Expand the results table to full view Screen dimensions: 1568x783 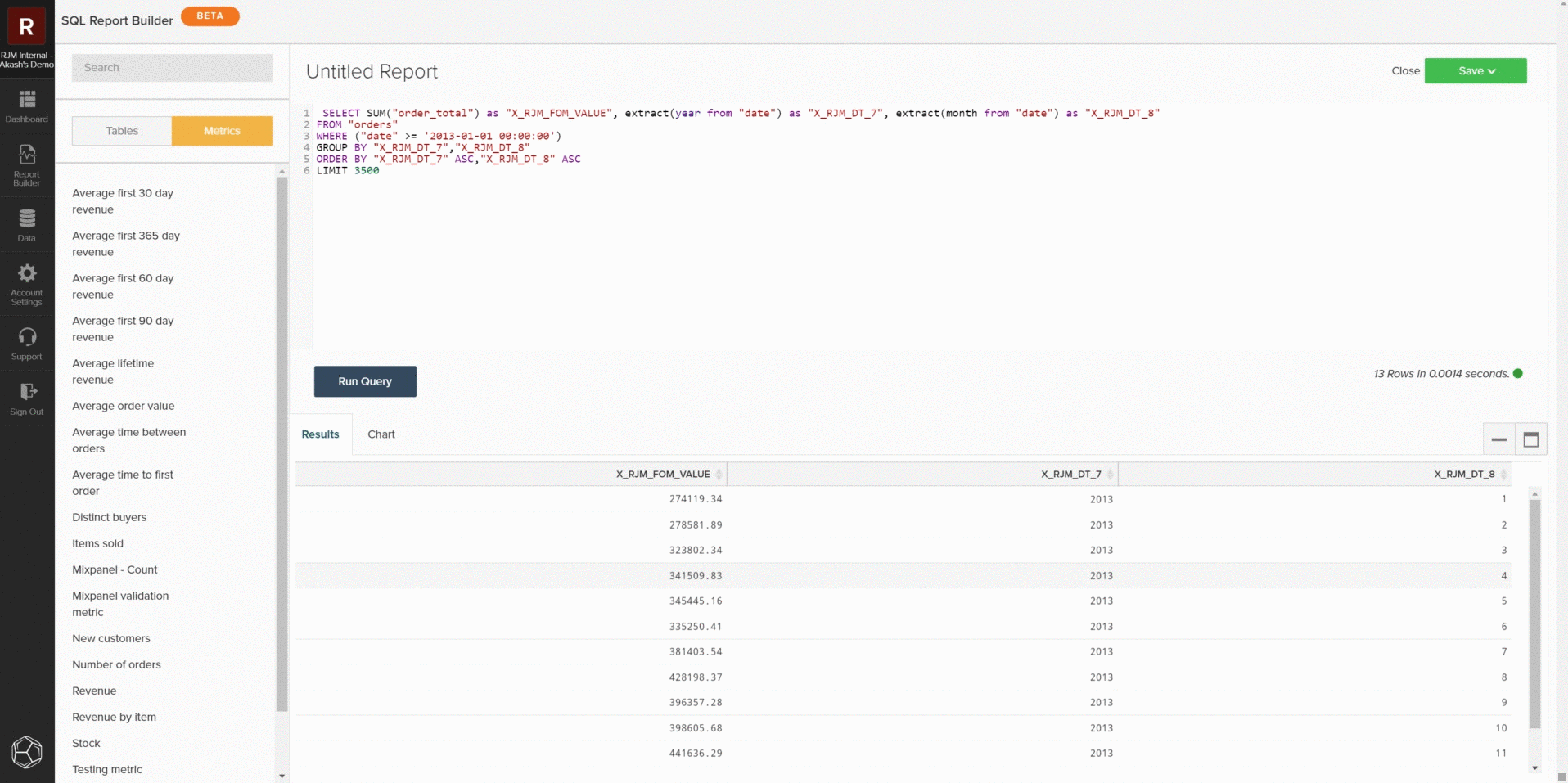pos(1530,439)
